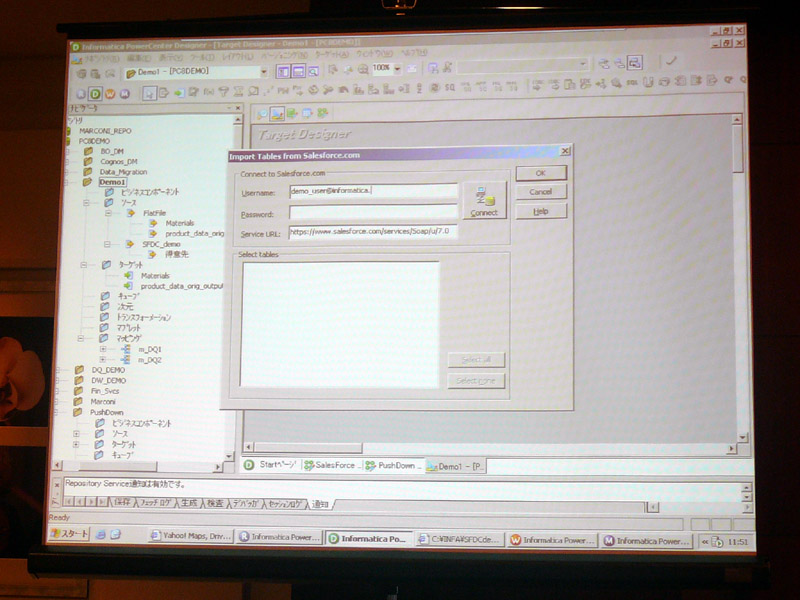This screenshot has height=600, width=800.
Task: Click the Internet Explorer quick launch icon
Action: click(x=101, y=534)
